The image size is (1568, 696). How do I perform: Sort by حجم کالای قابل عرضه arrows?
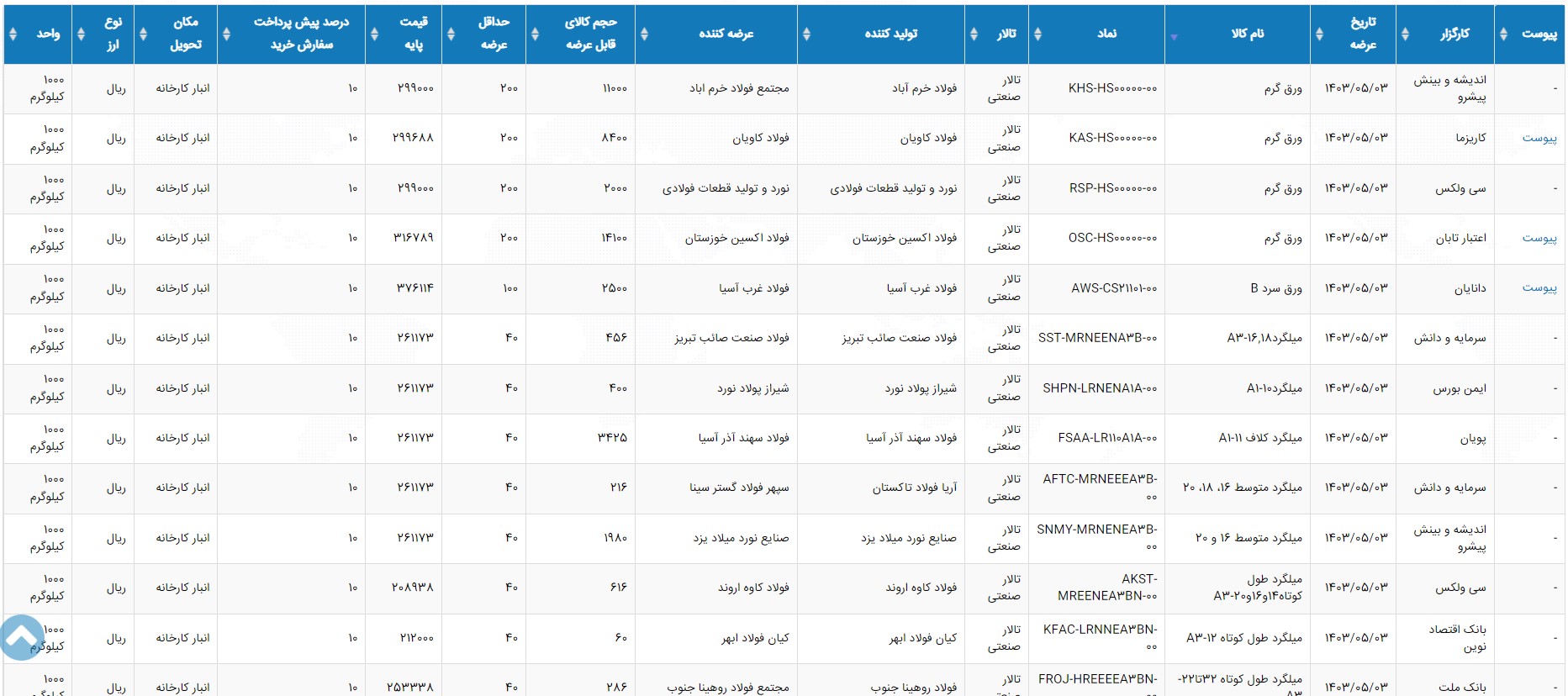[x=535, y=34]
